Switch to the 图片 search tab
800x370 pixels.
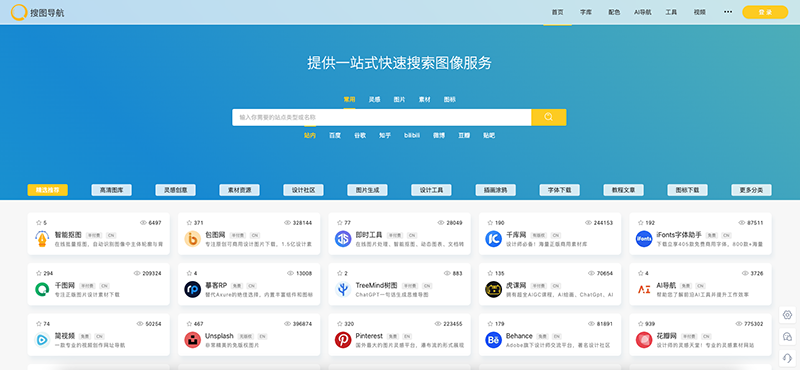(x=399, y=100)
